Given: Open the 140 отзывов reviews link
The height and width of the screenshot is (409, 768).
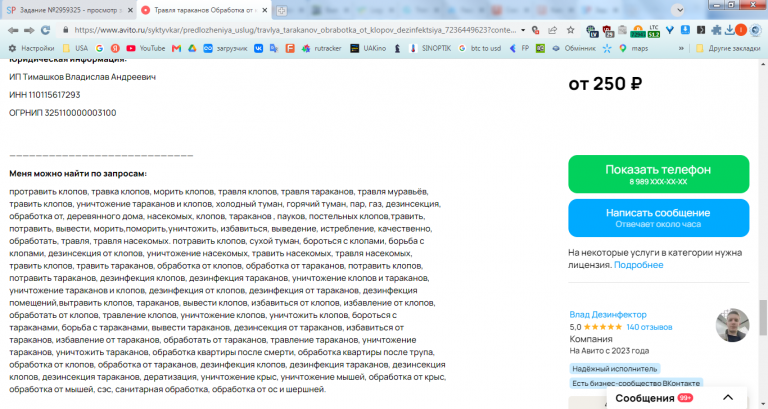Looking at the screenshot, I should [x=649, y=327].
